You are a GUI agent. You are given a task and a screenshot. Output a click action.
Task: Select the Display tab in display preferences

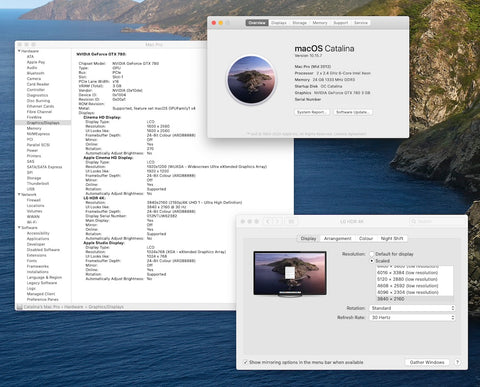(x=308, y=238)
